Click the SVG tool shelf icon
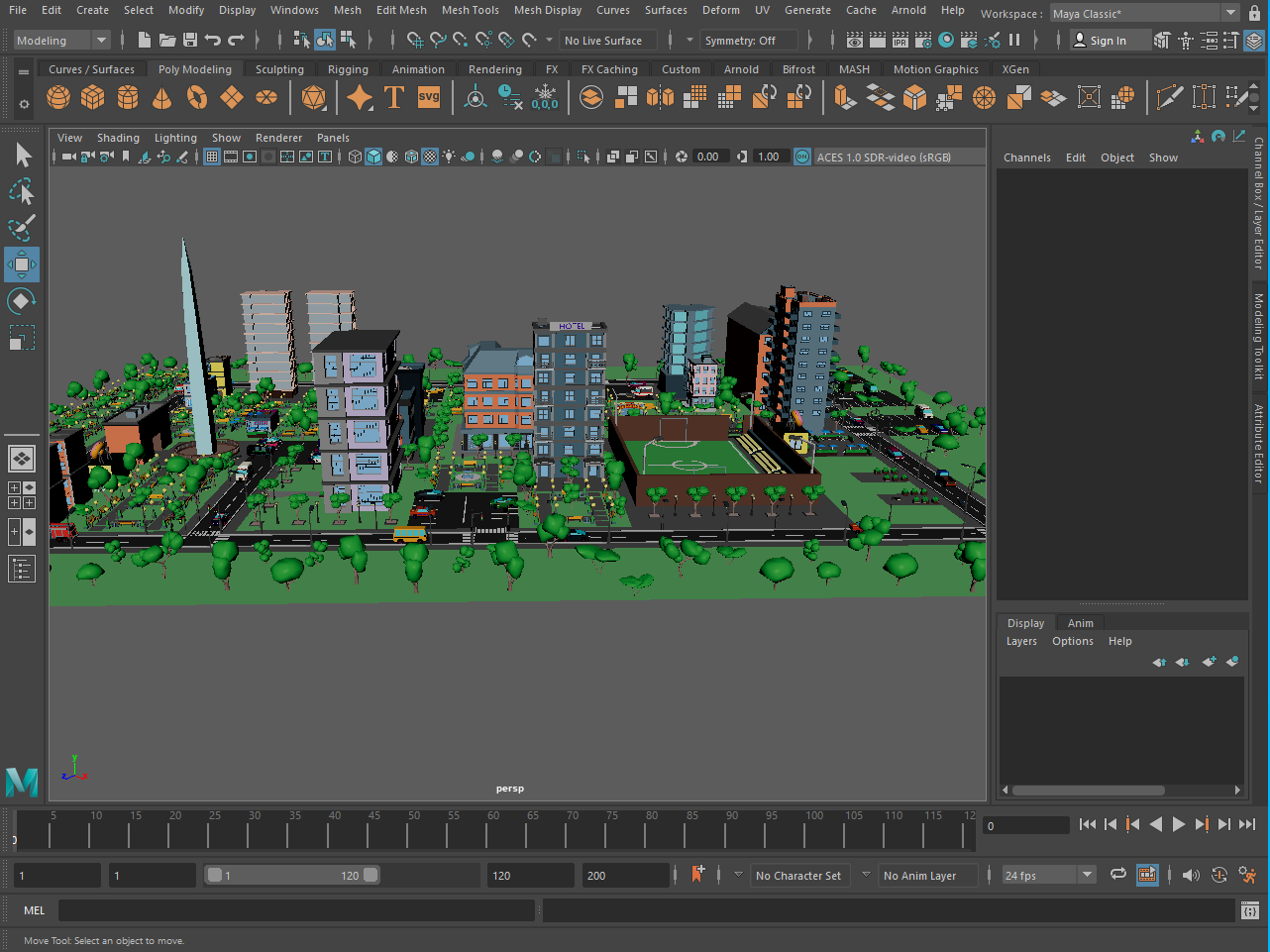Screen dimensions: 1270x952 [429, 97]
